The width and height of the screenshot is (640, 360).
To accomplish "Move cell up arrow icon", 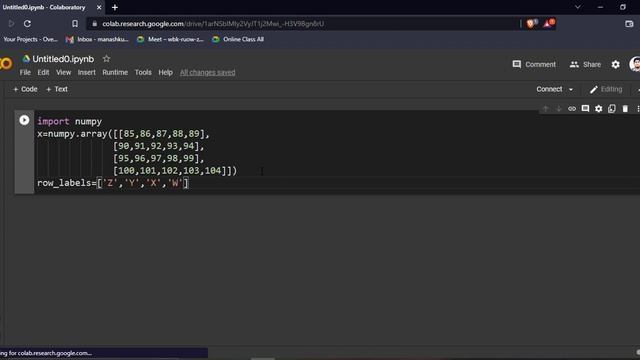I will pos(545,109).
